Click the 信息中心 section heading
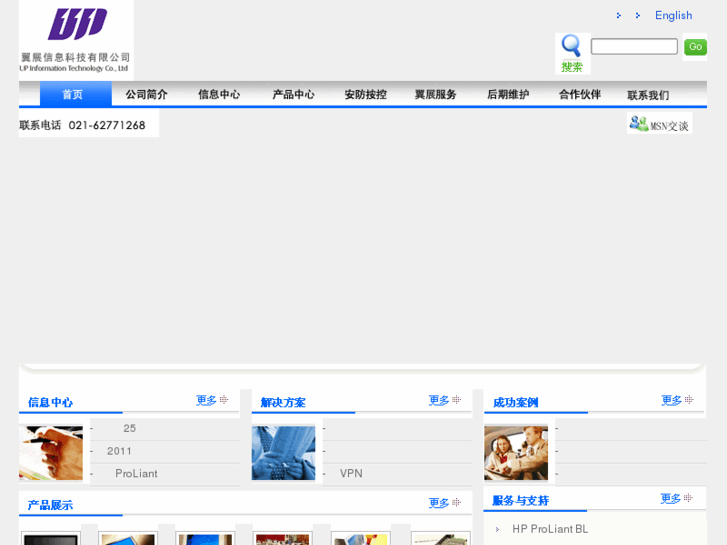 click(x=50, y=402)
